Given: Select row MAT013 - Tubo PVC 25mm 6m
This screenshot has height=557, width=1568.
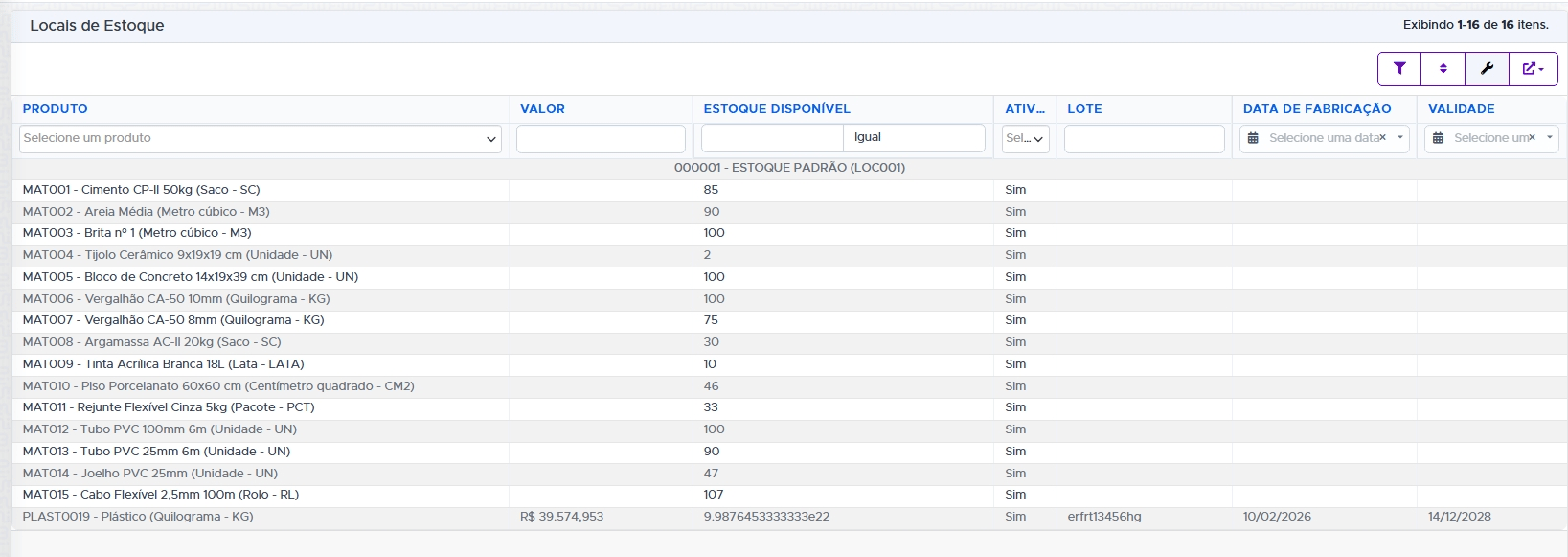Looking at the screenshot, I should [789, 452].
